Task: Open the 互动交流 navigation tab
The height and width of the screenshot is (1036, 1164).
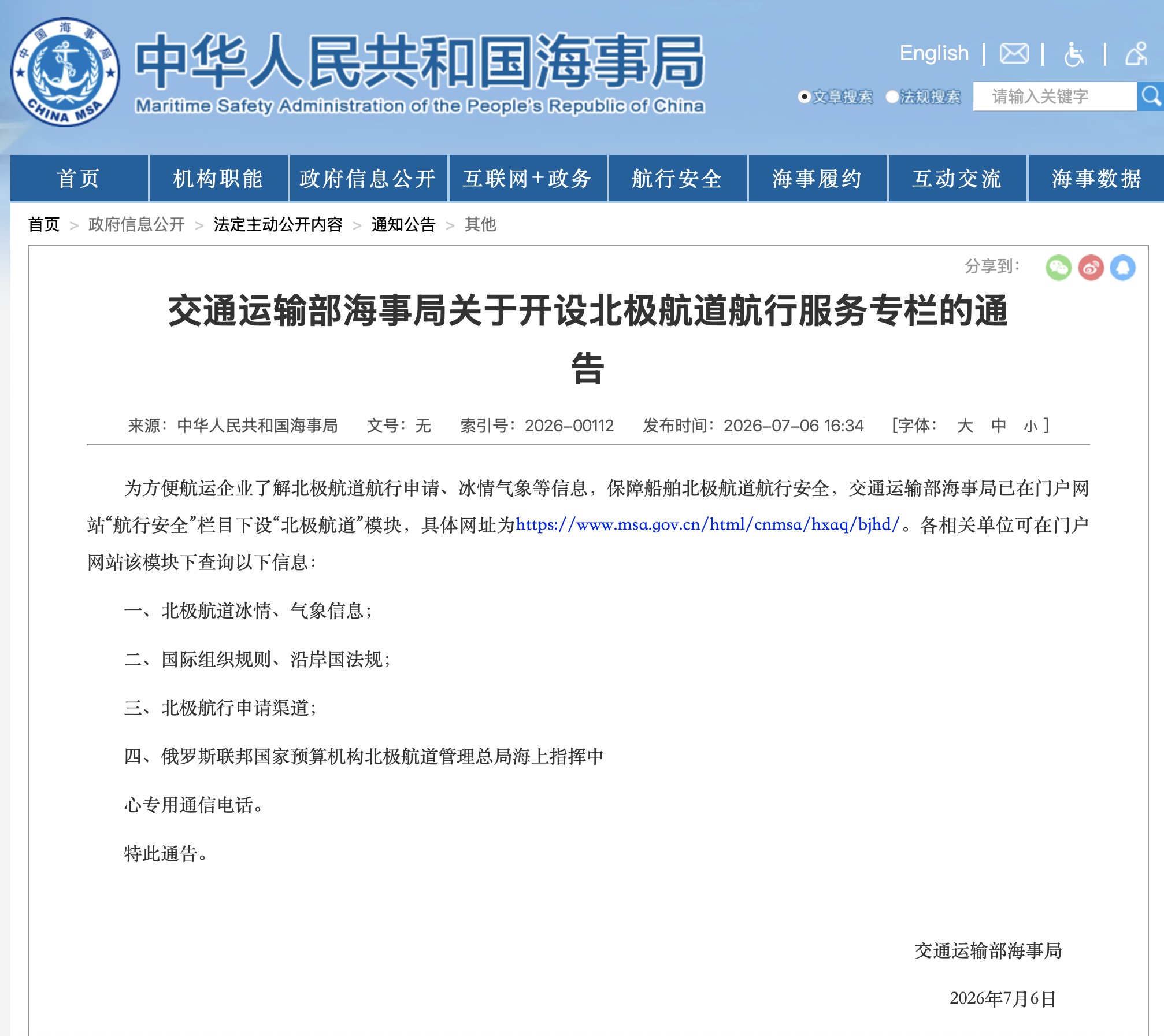Action: (957, 178)
